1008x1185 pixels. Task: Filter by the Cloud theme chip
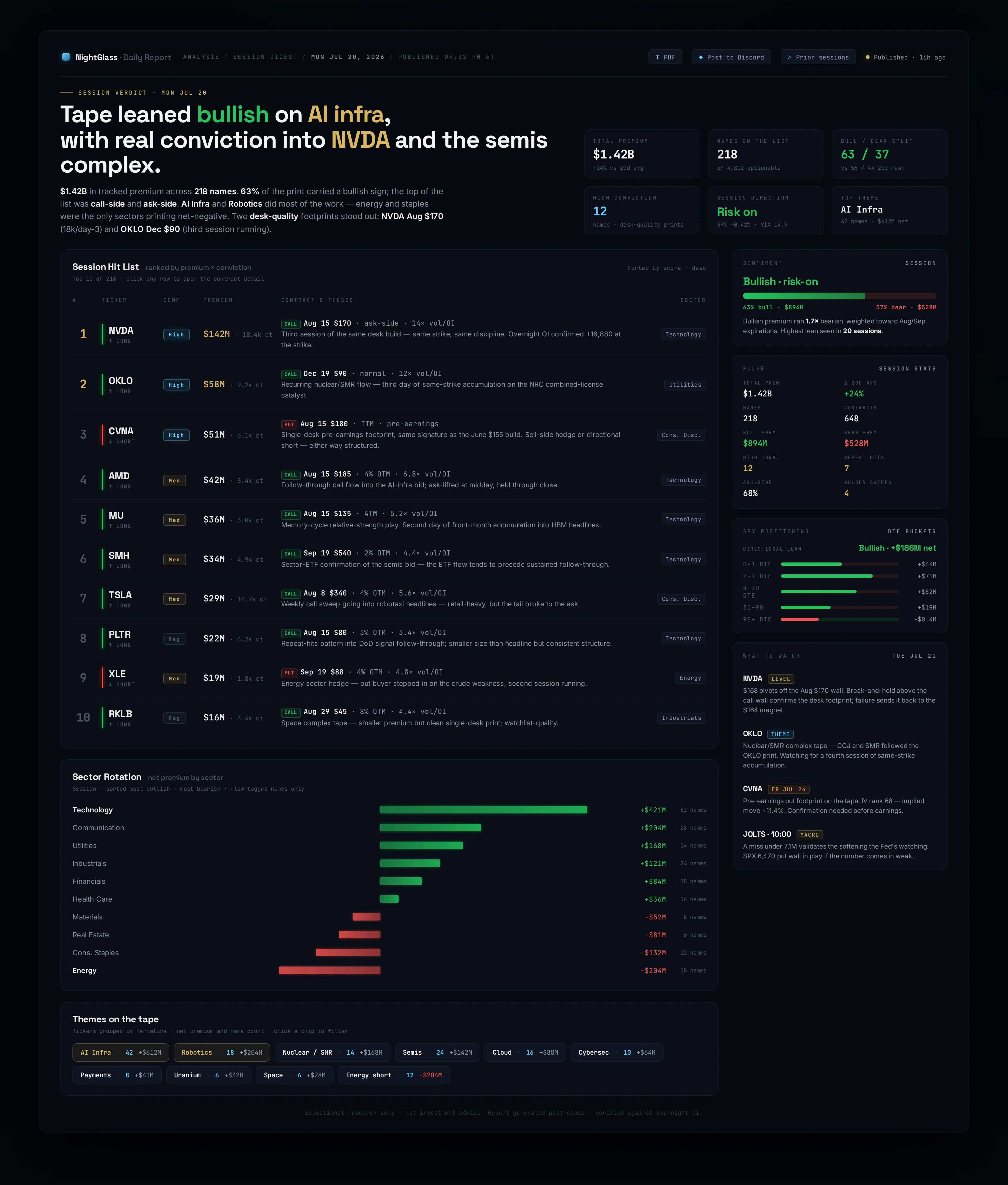coord(525,1052)
